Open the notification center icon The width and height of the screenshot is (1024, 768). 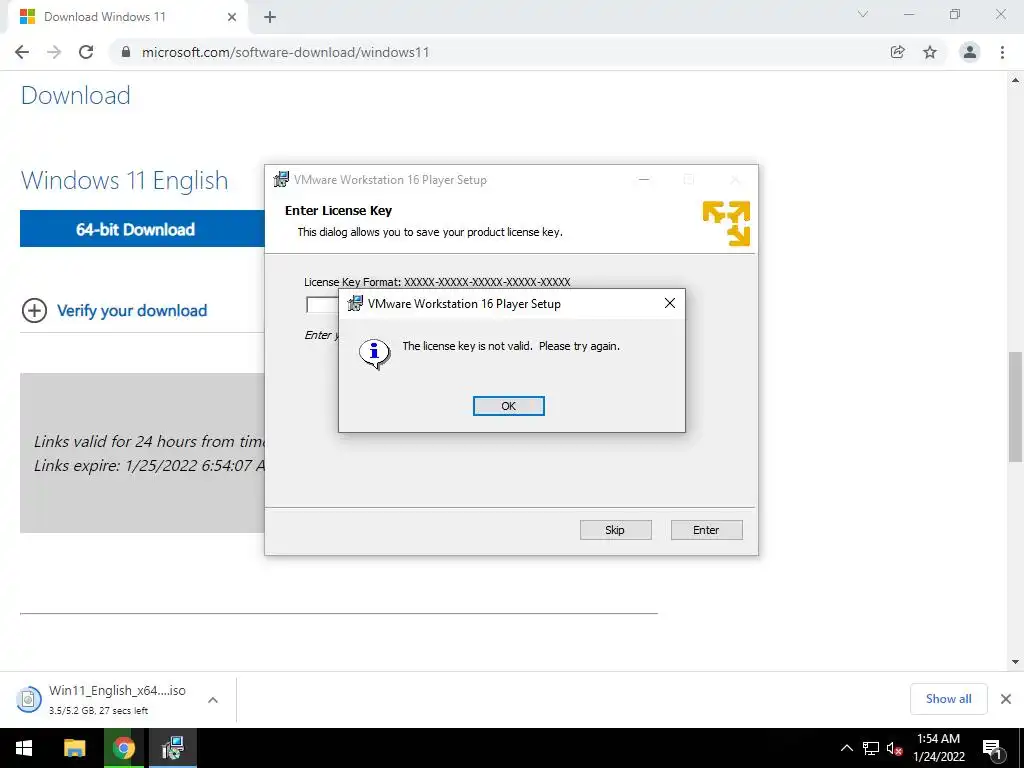tap(992, 748)
